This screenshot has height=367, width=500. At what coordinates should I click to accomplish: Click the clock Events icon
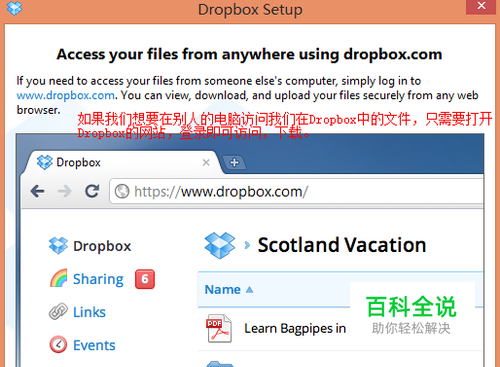coord(58,344)
